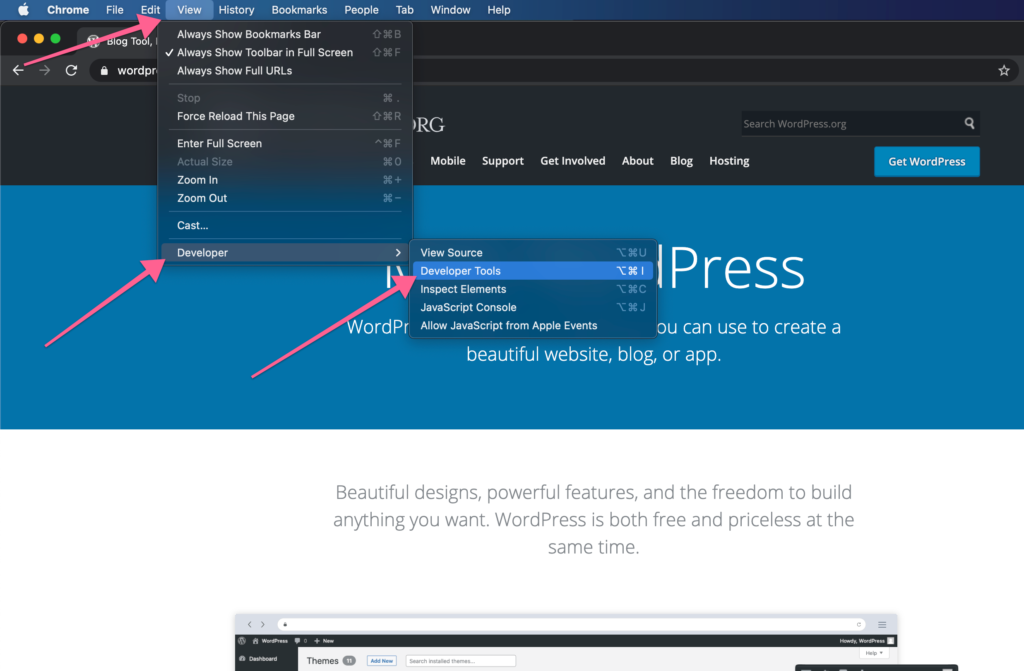
Task: Click in the Search WordPress.org field
Action: (x=850, y=124)
